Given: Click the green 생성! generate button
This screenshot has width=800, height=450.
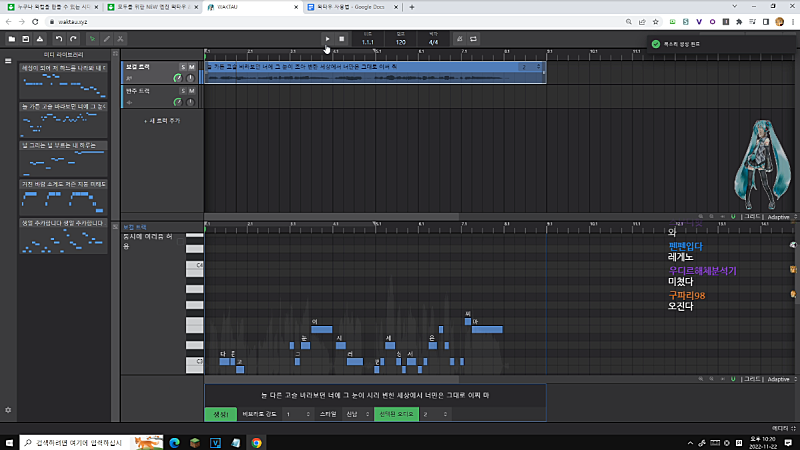Looking at the screenshot, I should coord(221,414).
